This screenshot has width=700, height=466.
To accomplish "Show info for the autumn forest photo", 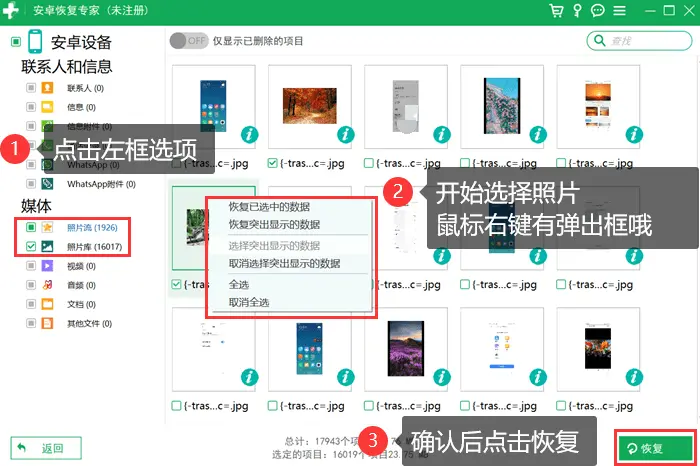I will (346, 134).
